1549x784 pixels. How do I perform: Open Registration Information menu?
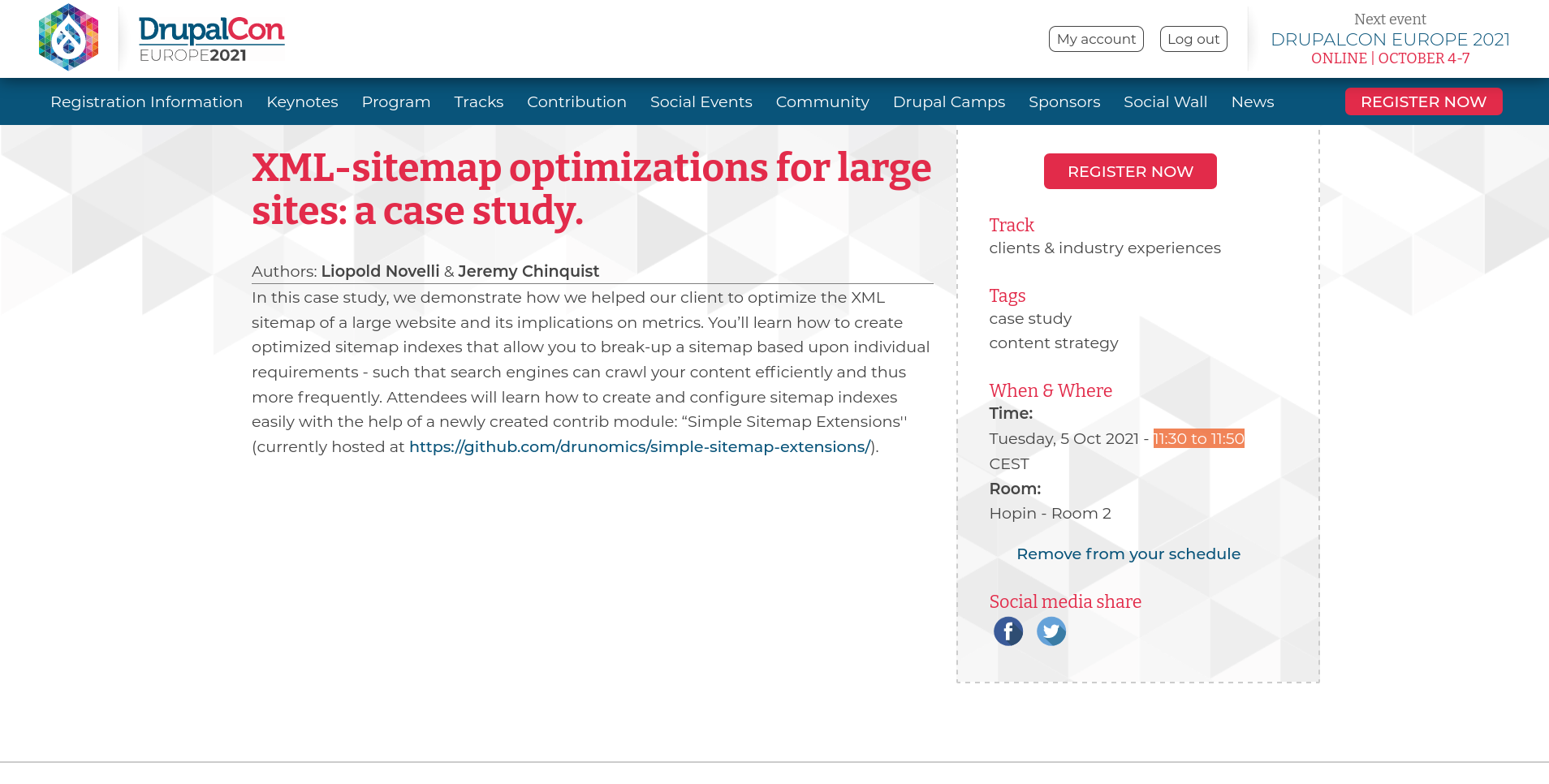(x=146, y=102)
